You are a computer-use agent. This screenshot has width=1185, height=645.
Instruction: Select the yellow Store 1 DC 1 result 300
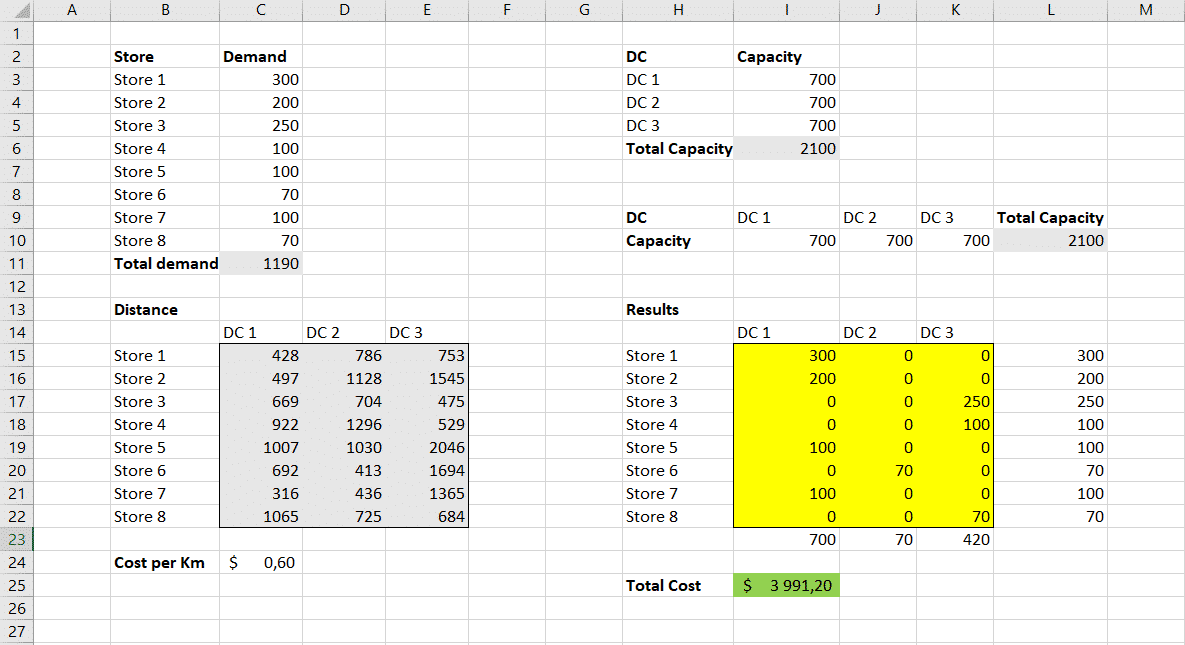[786, 356]
